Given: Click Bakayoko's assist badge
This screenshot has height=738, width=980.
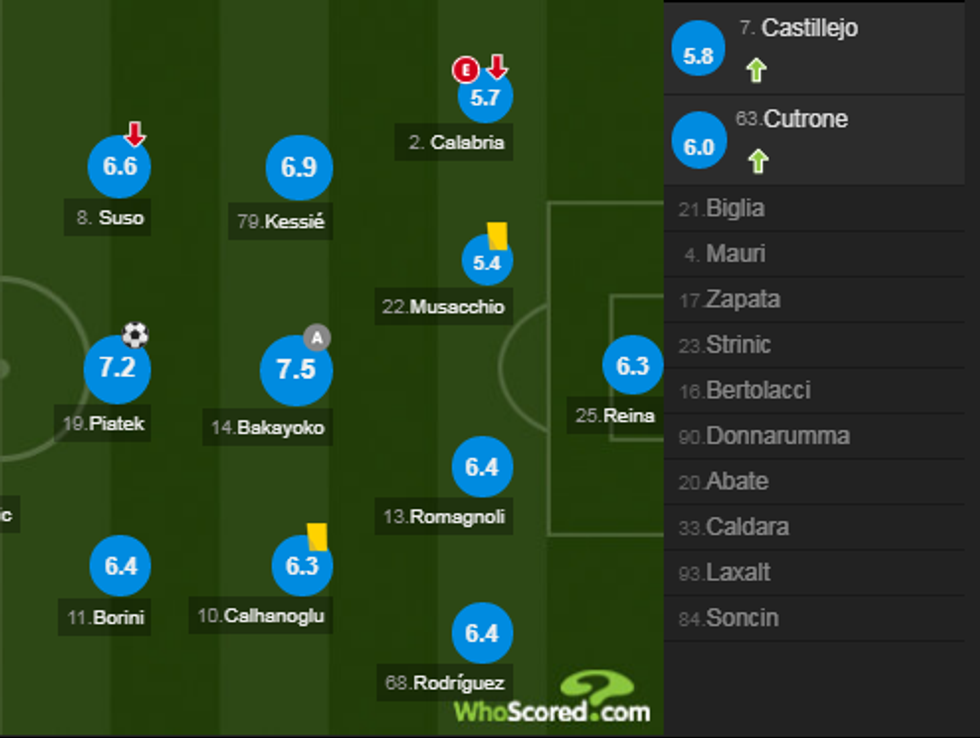Looking at the screenshot, I should coord(317,337).
